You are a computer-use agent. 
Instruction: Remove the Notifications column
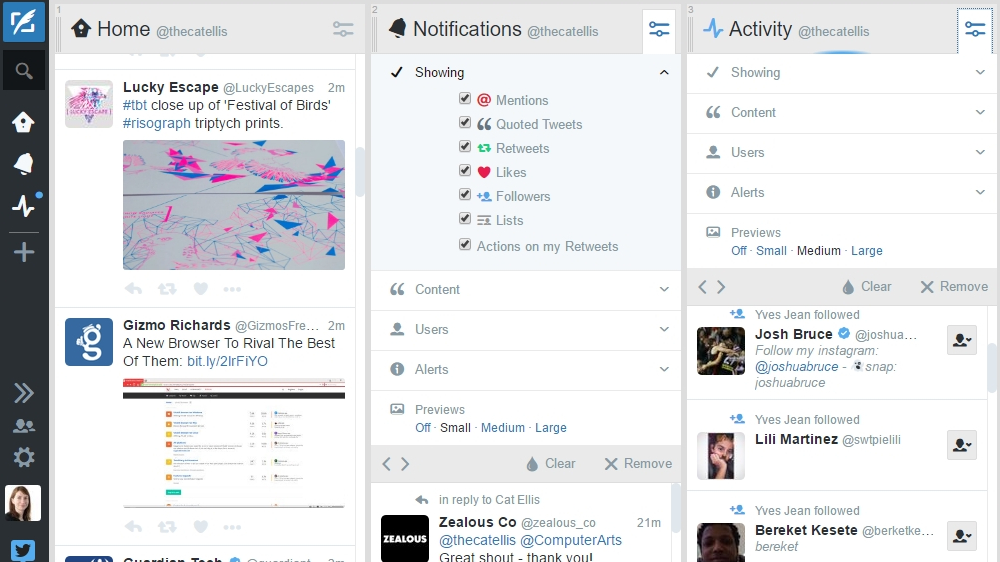(x=638, y=464)
